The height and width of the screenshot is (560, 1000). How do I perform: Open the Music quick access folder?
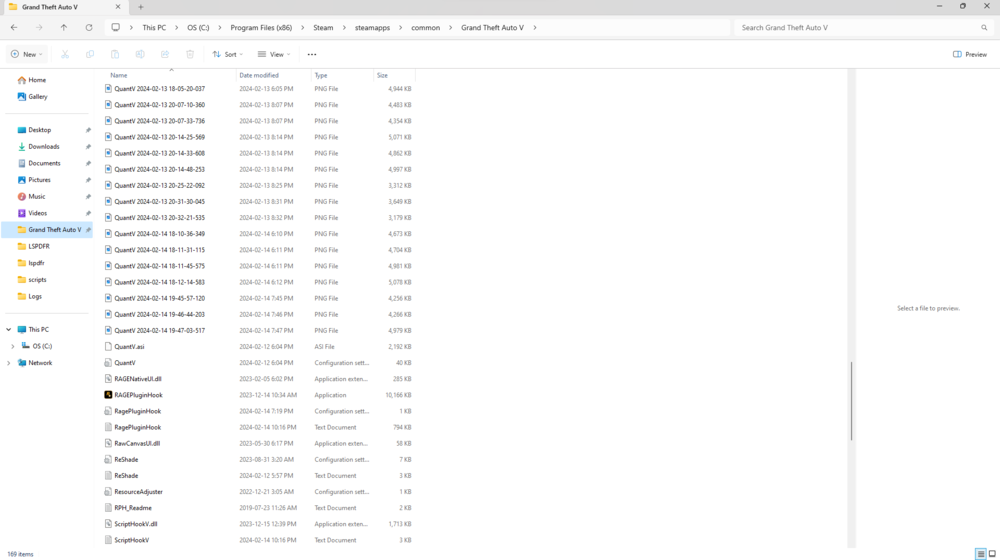point(31,196)
